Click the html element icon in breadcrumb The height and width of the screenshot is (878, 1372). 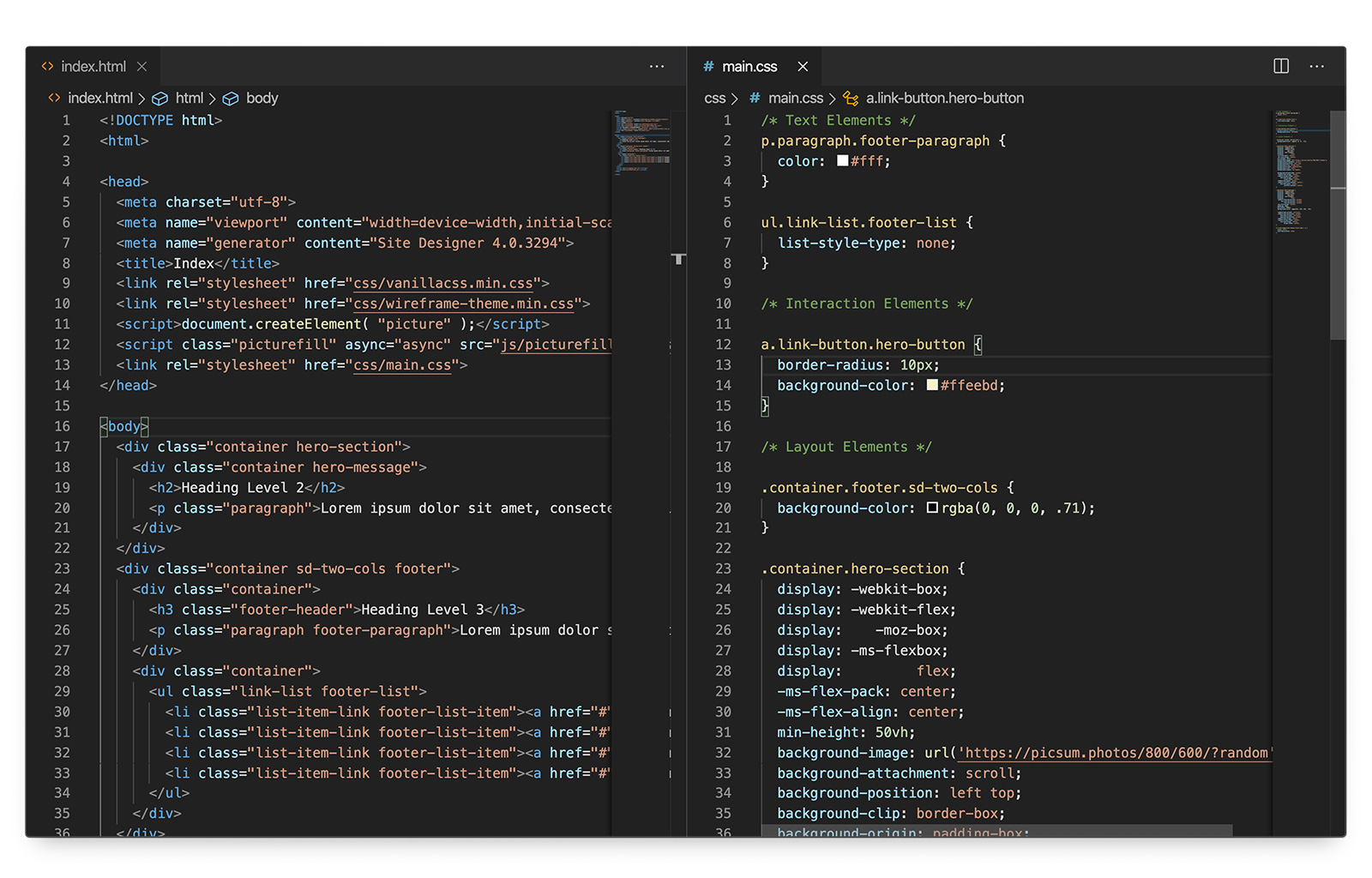click(x=161, y=98)
